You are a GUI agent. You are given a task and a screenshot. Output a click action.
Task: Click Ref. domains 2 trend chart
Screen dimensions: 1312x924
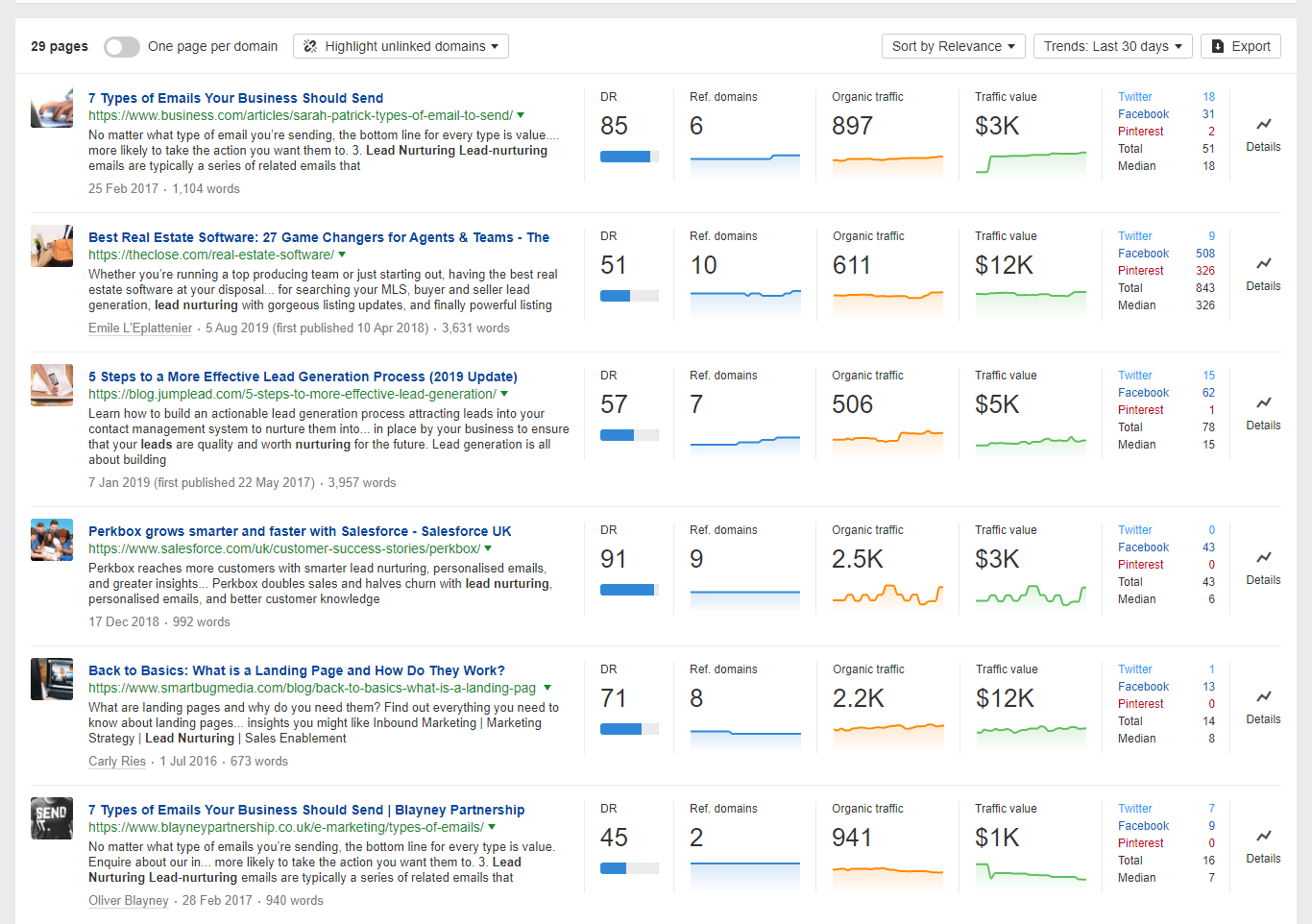[x=745, y=876]
